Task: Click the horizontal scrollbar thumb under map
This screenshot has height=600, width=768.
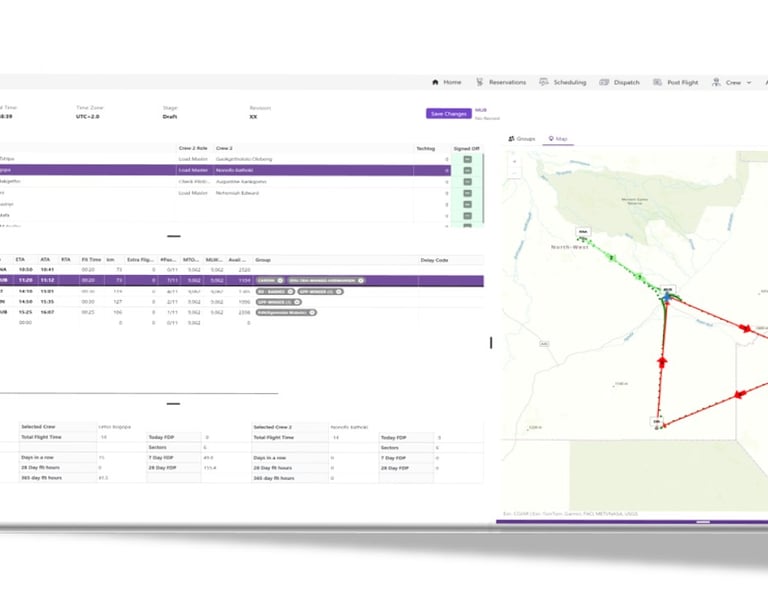Action: pyautogui.click(x=703, y=522)
